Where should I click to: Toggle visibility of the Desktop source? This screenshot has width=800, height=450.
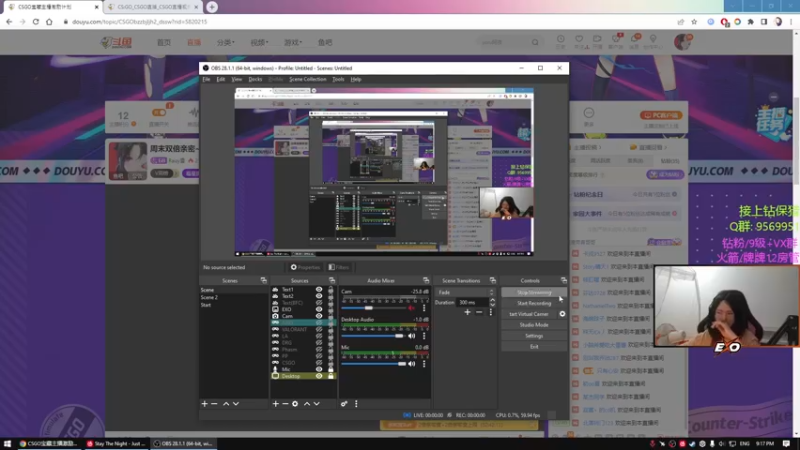pos(319,376)
